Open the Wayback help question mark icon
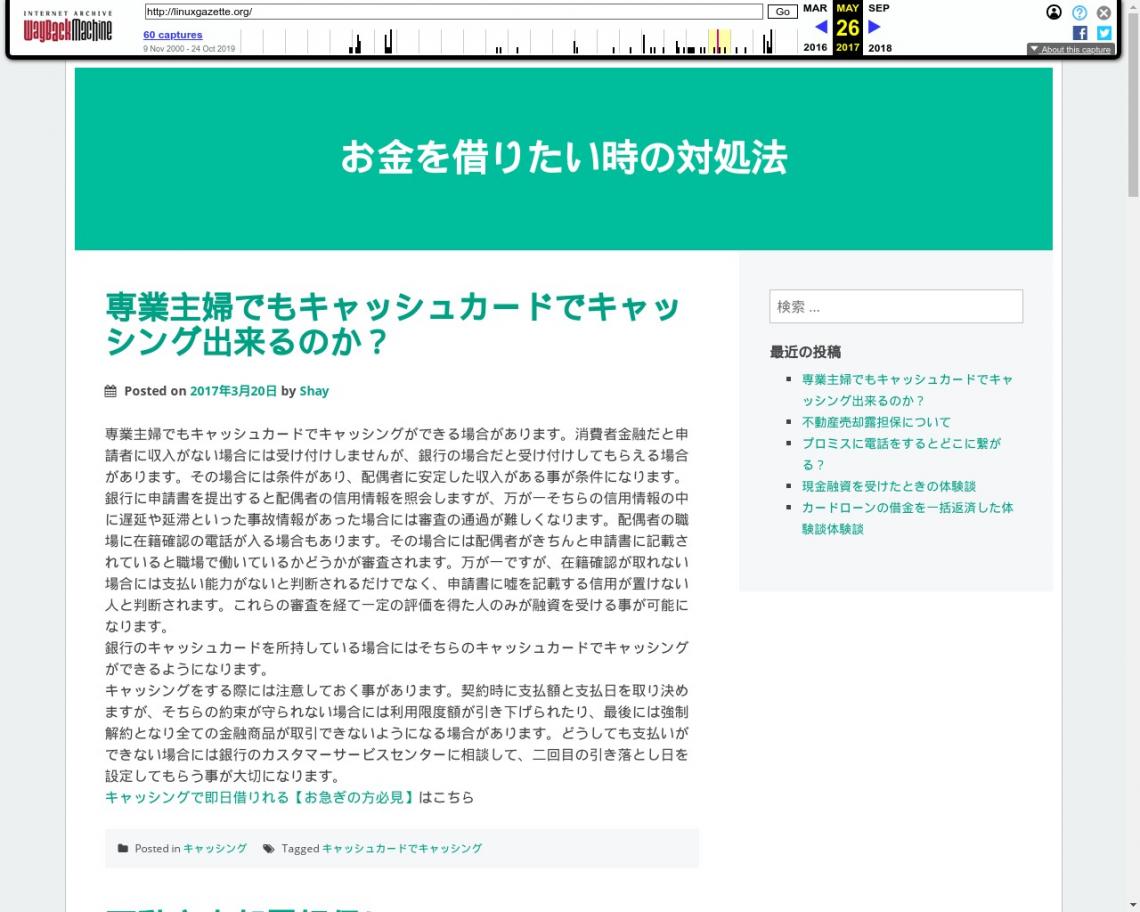This screenshot has height=912, width=1140. pyautogui.click(x=1079, y=12)
